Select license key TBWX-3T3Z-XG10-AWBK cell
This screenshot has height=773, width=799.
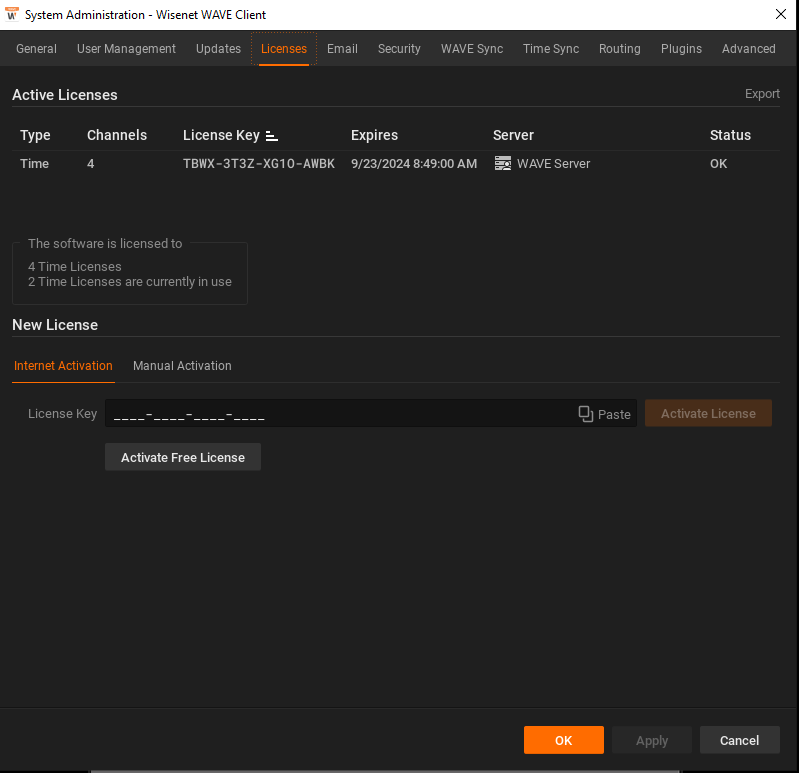(x=259, y=164)
